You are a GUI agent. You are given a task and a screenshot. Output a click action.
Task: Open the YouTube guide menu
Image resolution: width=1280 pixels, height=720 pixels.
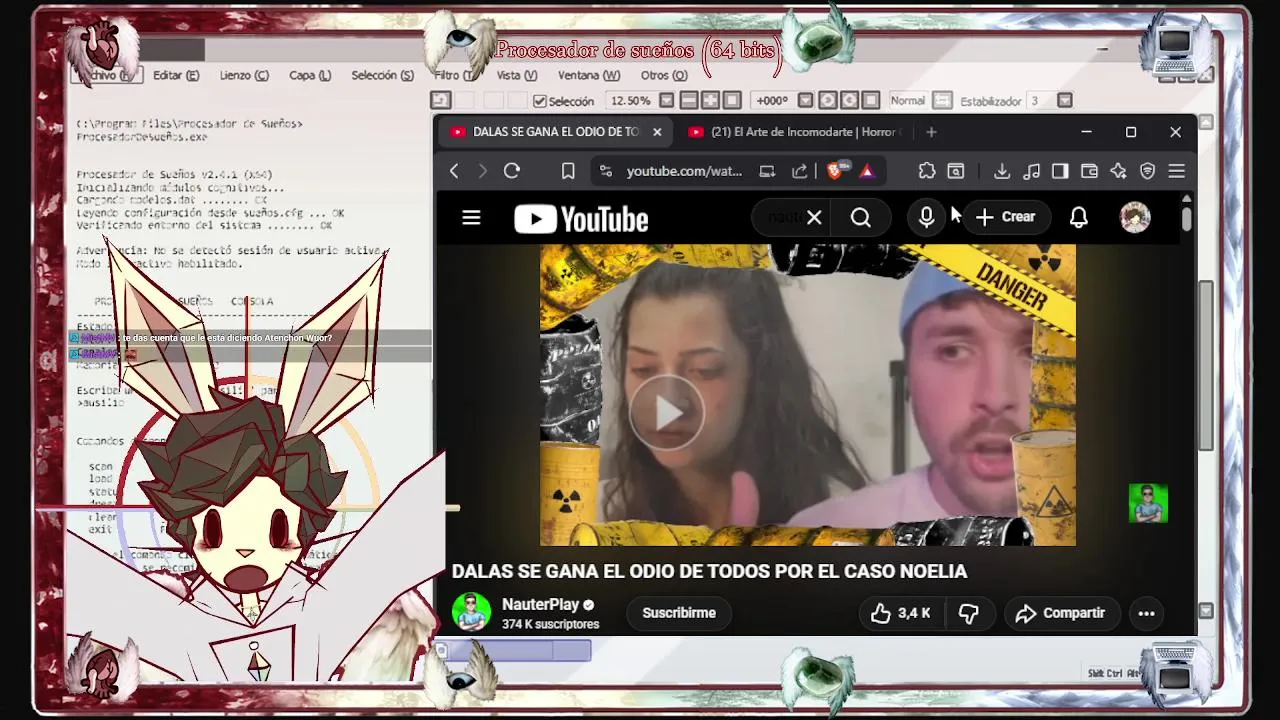click(x=472, y=218)
